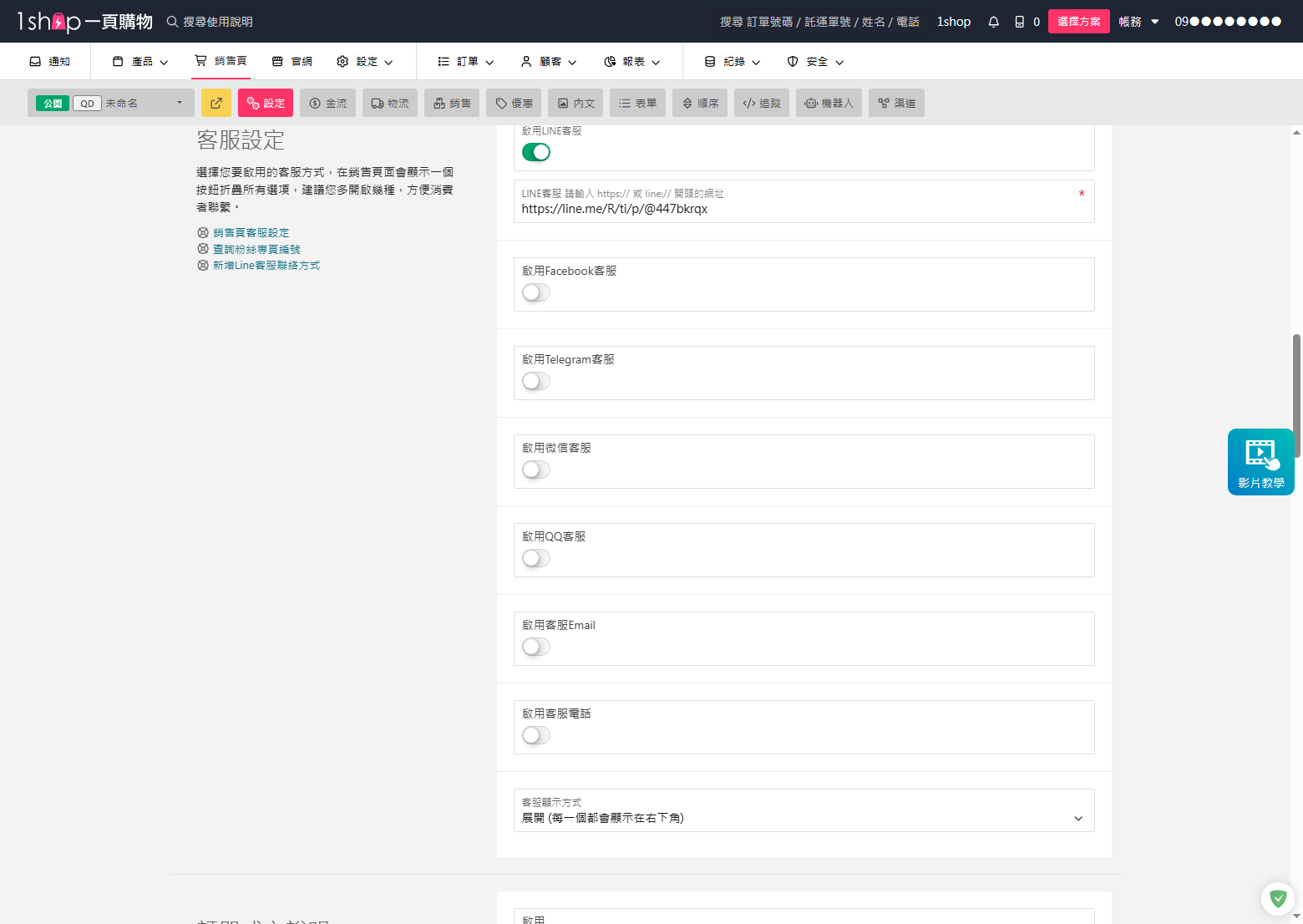Open the 順序 ordering settings icon
Viewport: 1303px width, 924px height.
(700, 103)
